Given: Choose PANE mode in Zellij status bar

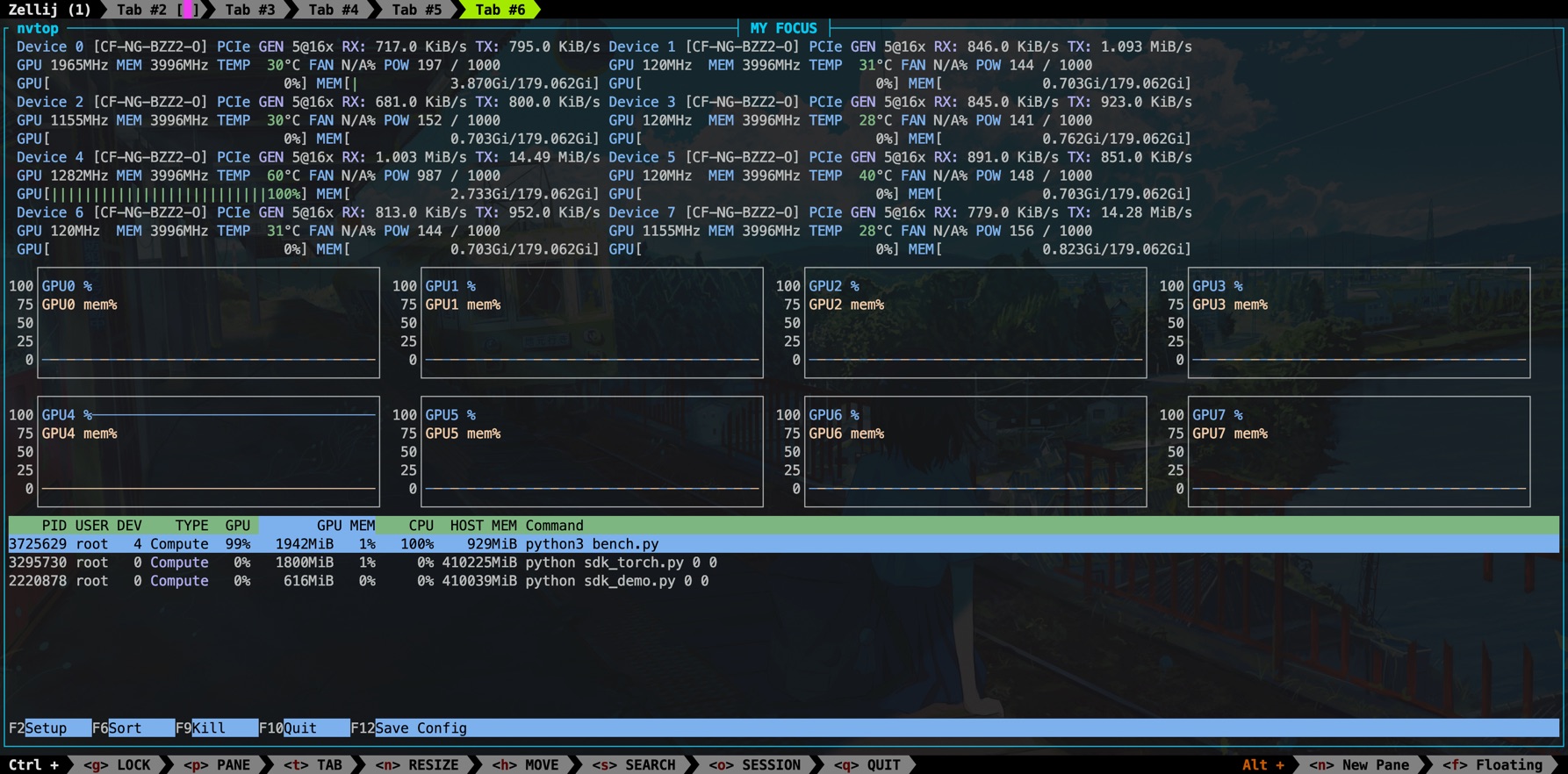Looking at the screenshot, I should pyautogui.click(x=218, y=765).
